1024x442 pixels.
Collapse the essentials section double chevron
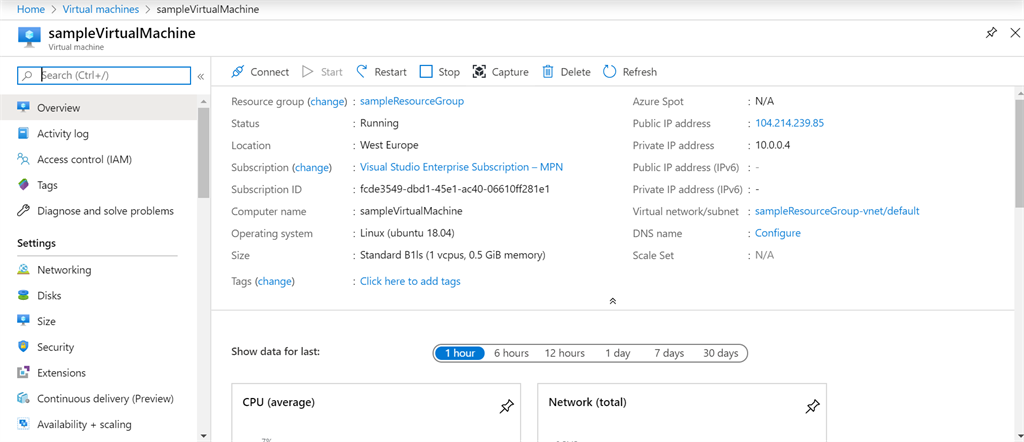[613, 301]
